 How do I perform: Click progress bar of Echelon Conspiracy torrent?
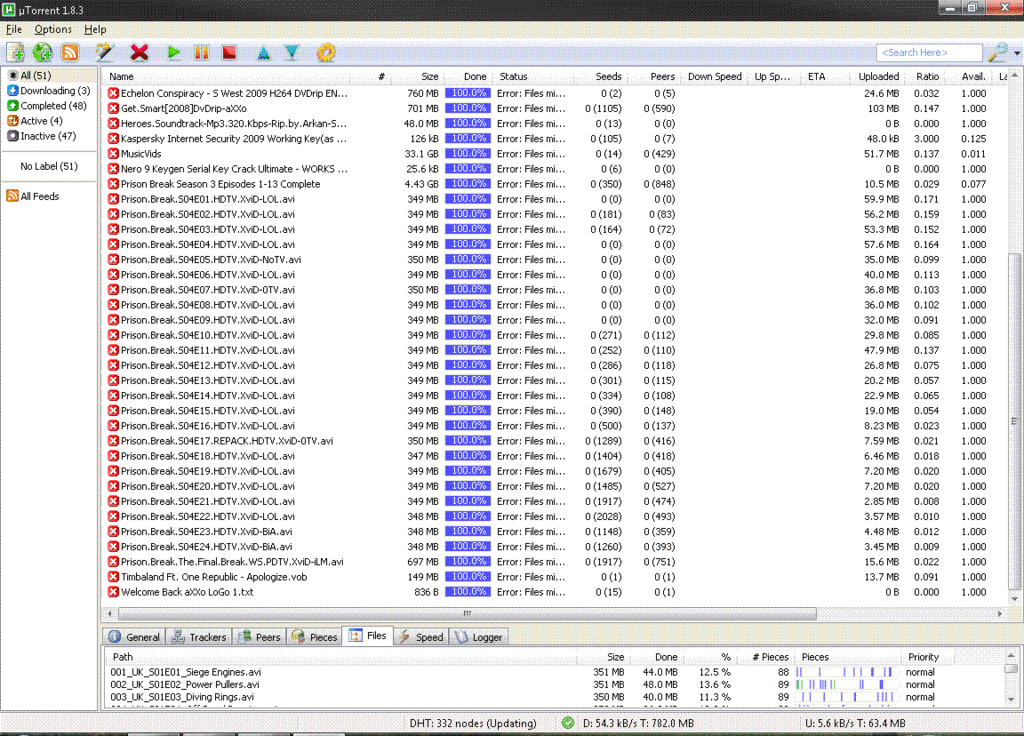pyautogui.click(x=468, y=93)
